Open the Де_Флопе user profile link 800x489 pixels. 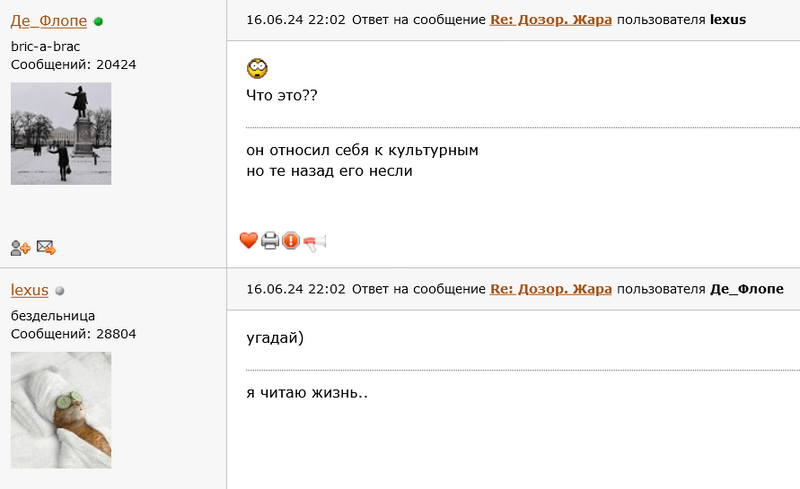pyautogui.click(x=48, y=20)
